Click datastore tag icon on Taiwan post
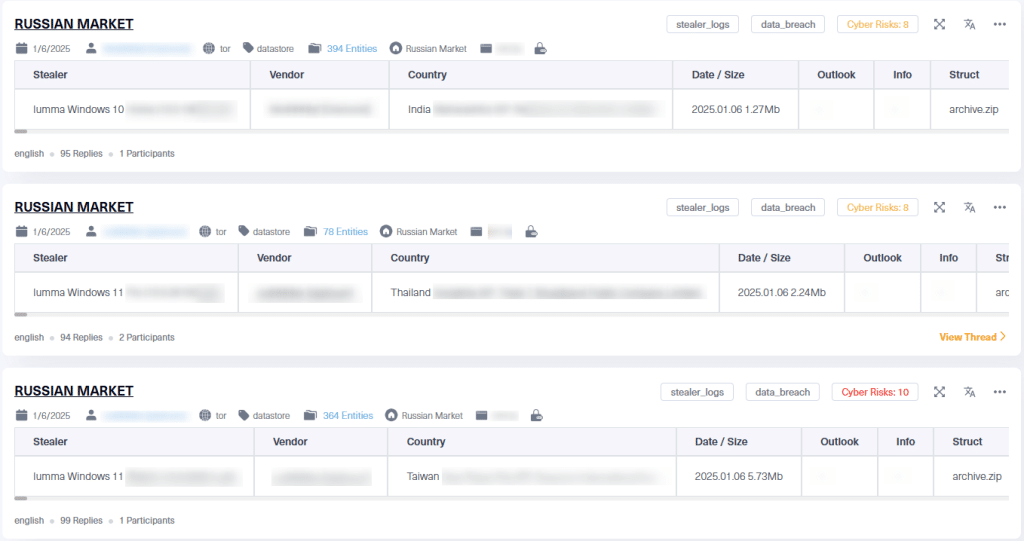The image size is (1024, 541). tap(244, 415)
